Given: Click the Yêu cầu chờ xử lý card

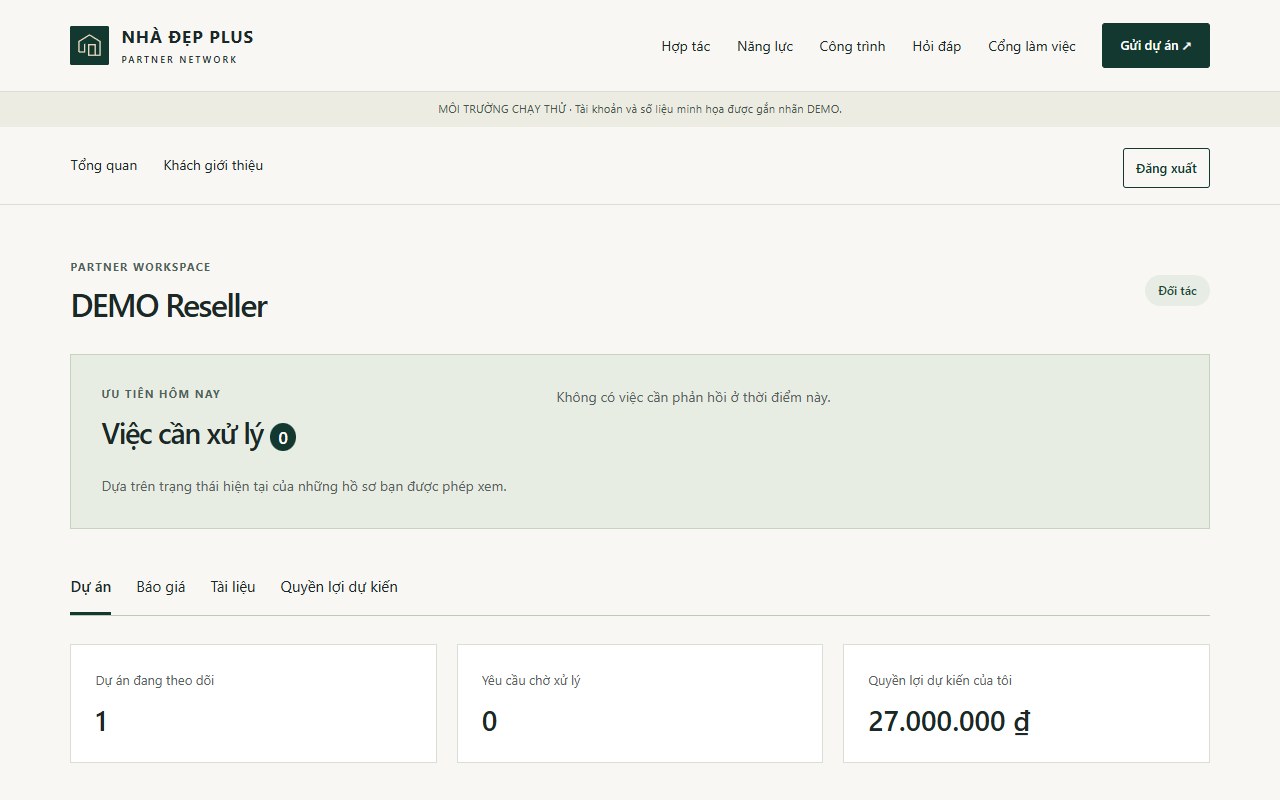Looking at the screenshot, I should pyautogui.click(x=640, y=703).
